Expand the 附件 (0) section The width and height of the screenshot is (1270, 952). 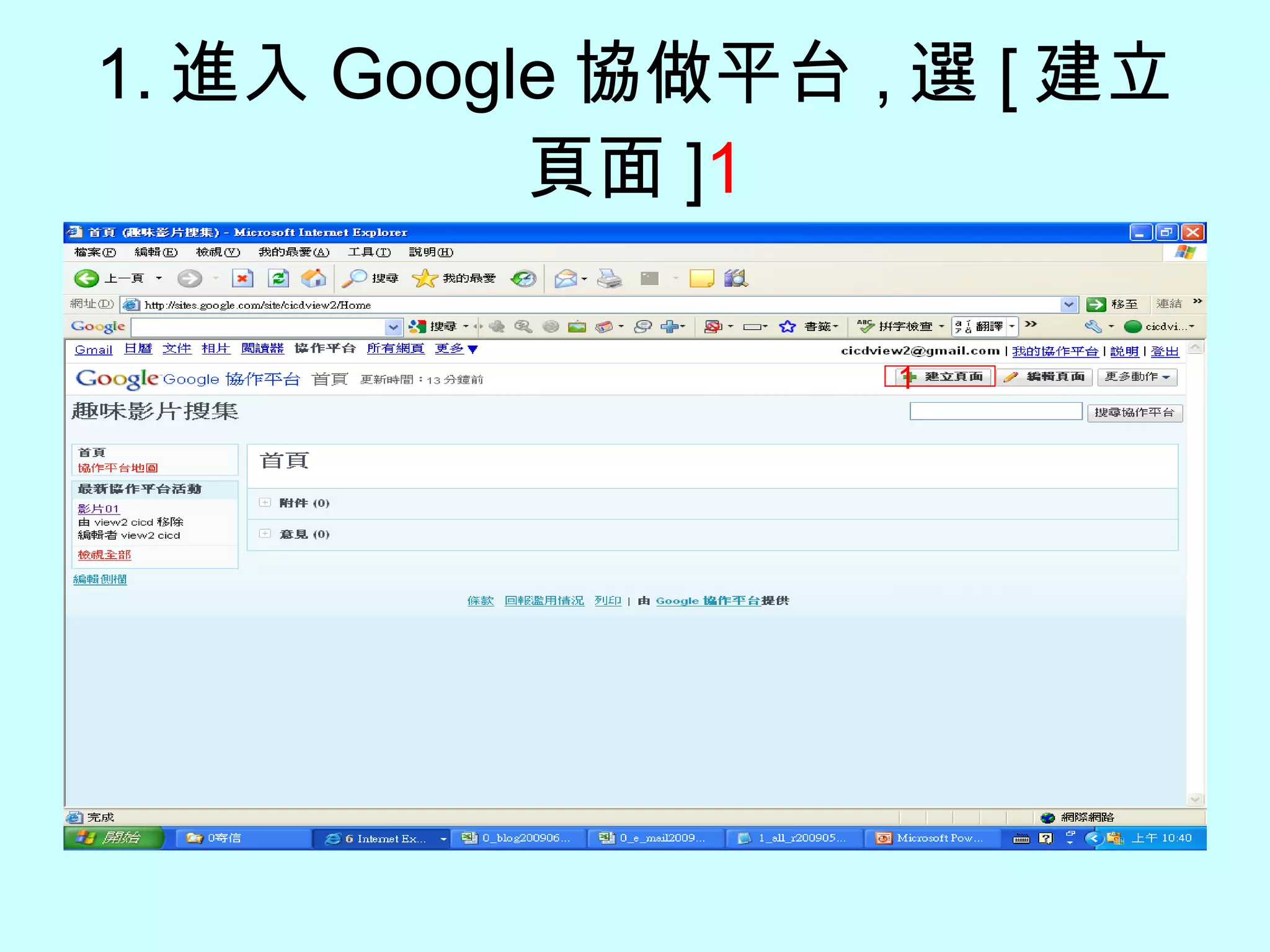[x=265, y=503]
